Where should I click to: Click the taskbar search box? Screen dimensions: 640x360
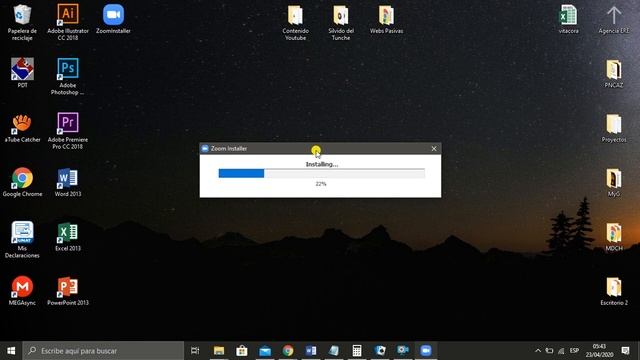click(103, 351)
